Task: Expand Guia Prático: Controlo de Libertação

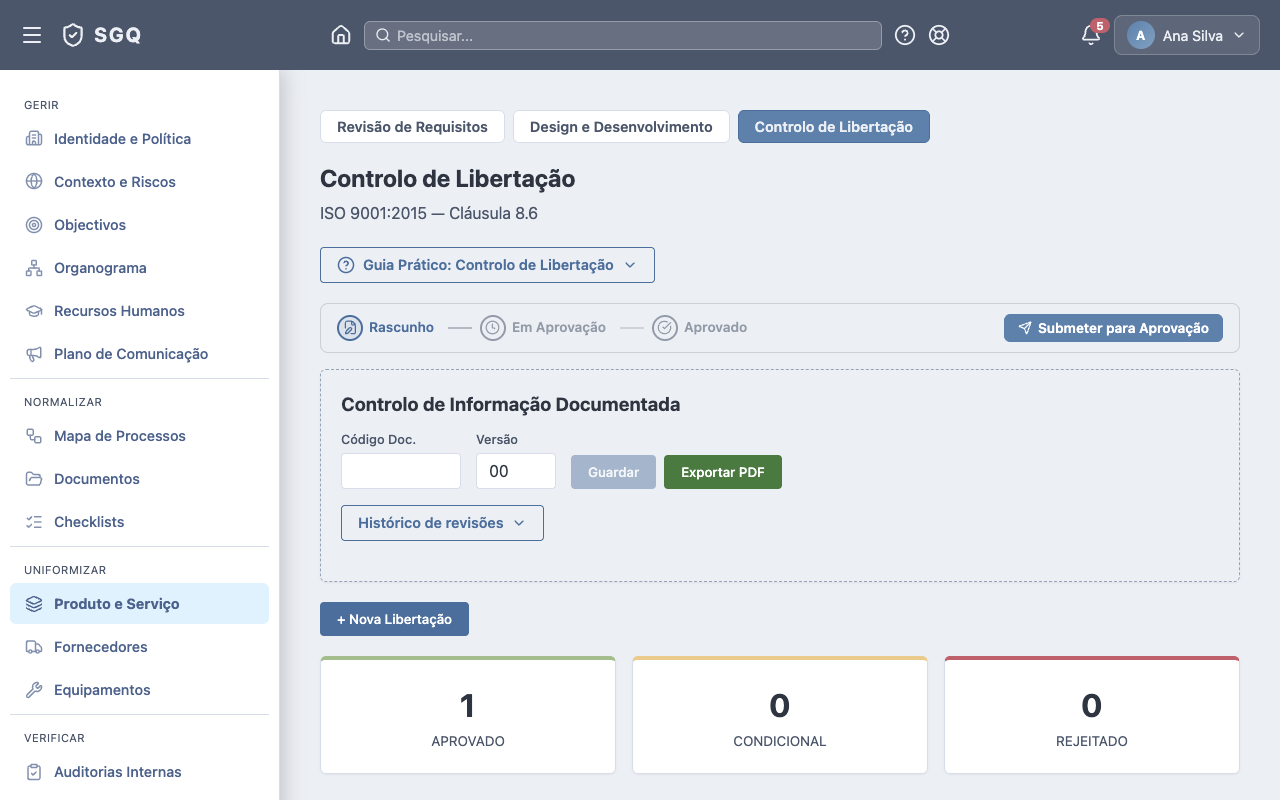Action: 487,265
